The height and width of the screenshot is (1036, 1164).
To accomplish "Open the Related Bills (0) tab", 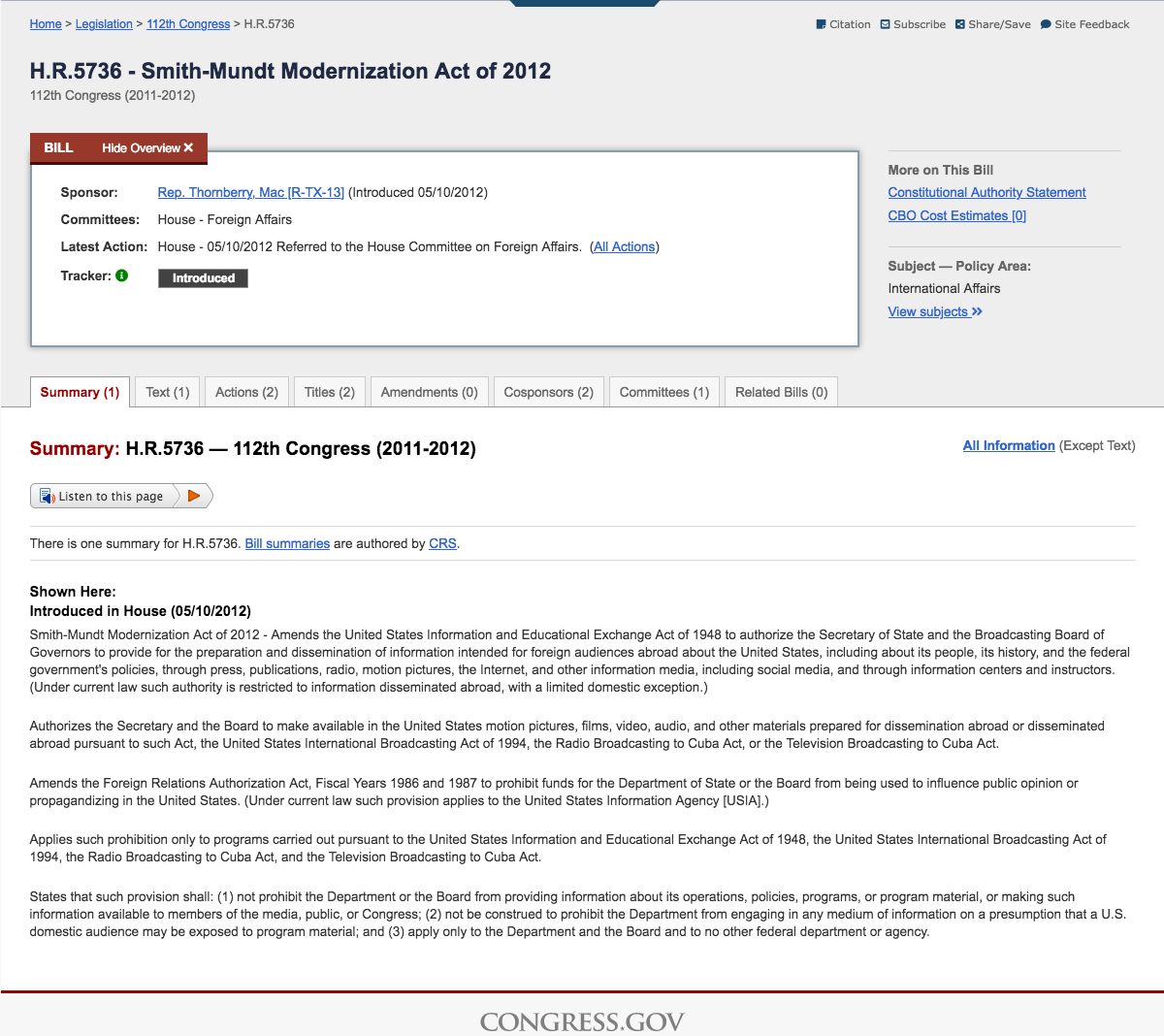I will click(782, 392).
